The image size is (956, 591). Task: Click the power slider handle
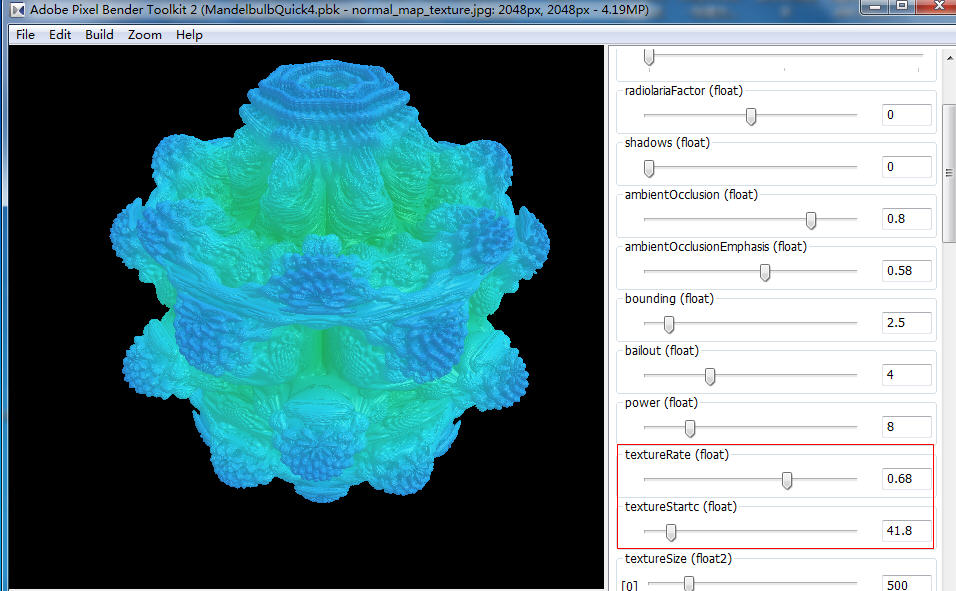click(690, 428)
